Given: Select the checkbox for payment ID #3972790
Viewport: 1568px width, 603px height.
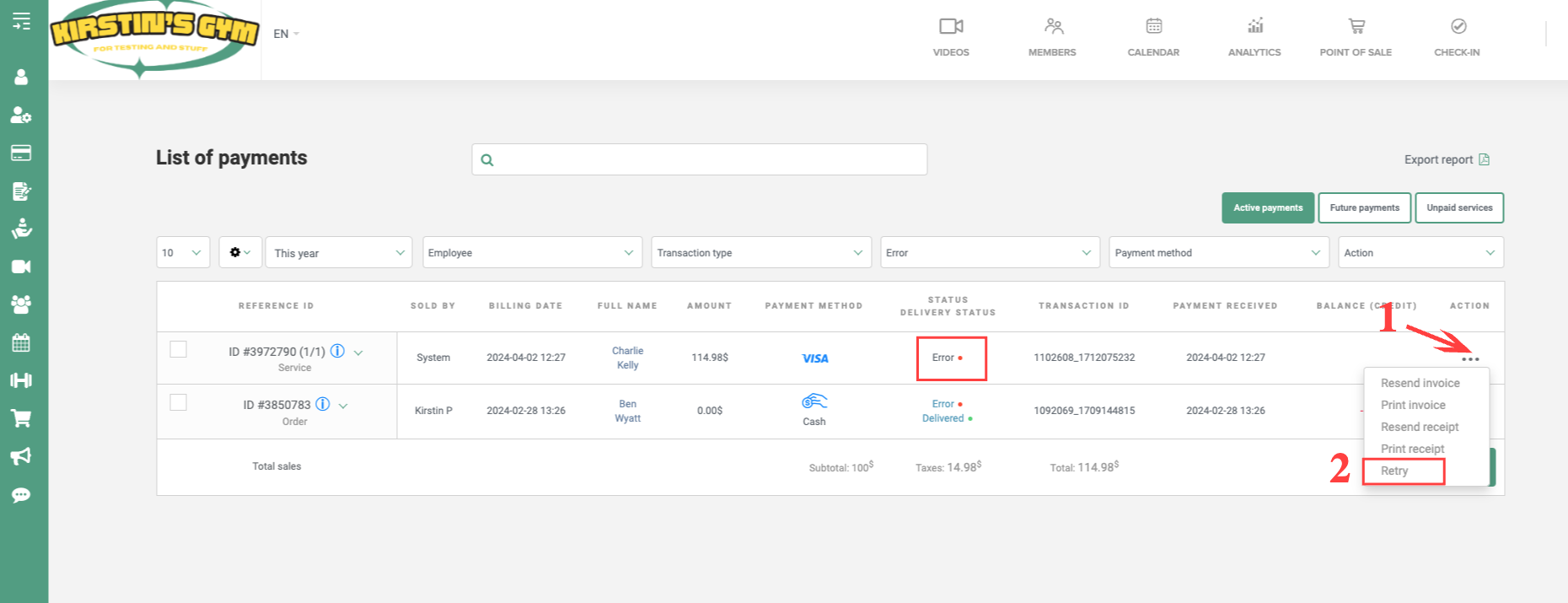Looking at the screenshot, I should (178, 349).
